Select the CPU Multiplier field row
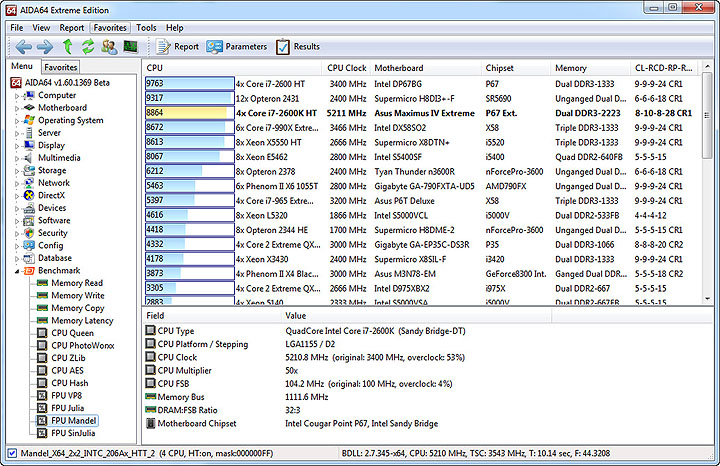720x466 pixels. (347, 371)
